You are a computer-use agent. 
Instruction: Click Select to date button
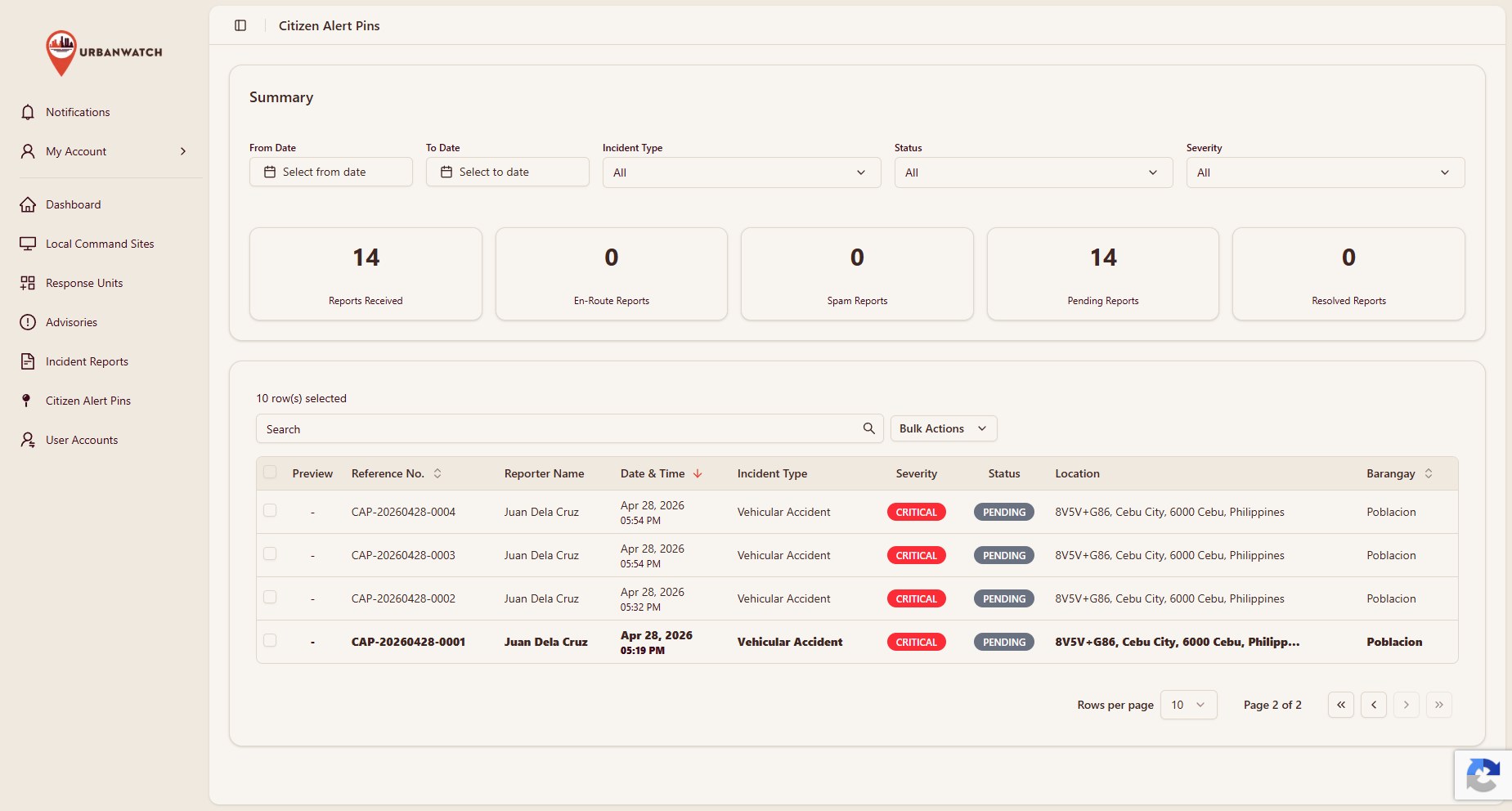(508, 172)
